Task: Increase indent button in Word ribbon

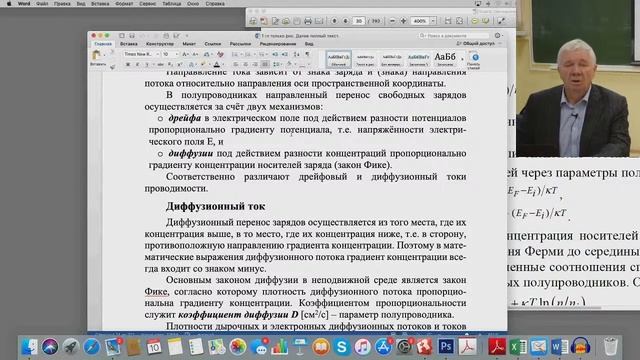Action: [284, 54]
